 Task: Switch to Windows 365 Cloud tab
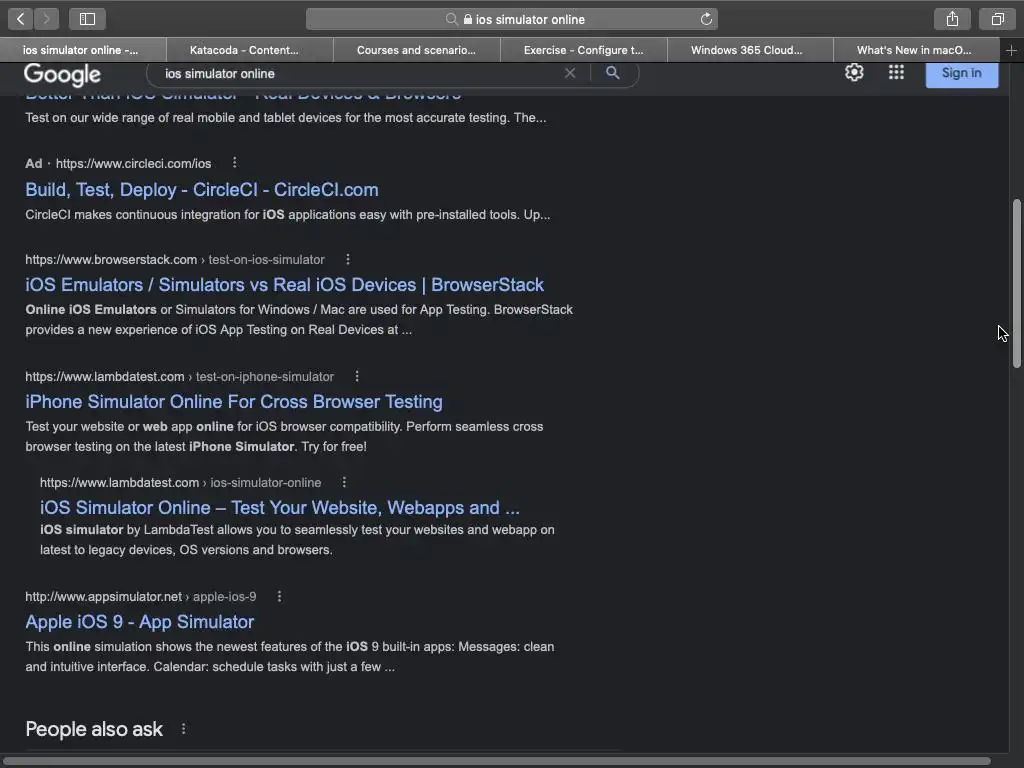tap(750, 50)
